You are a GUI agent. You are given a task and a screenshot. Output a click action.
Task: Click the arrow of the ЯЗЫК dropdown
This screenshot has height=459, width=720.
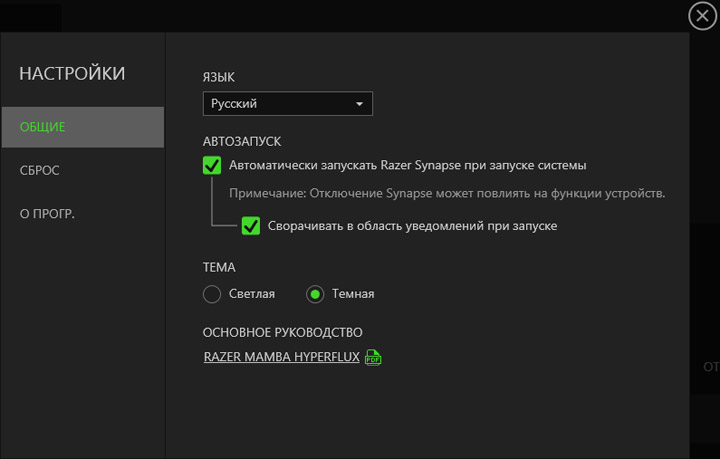[x=359, y=103]
